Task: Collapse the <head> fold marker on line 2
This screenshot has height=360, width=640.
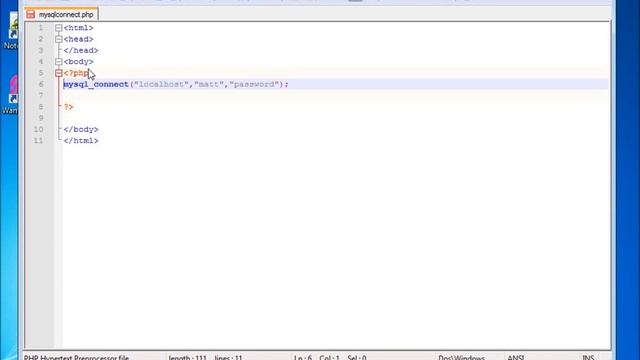Action: (x=58, y=39)
